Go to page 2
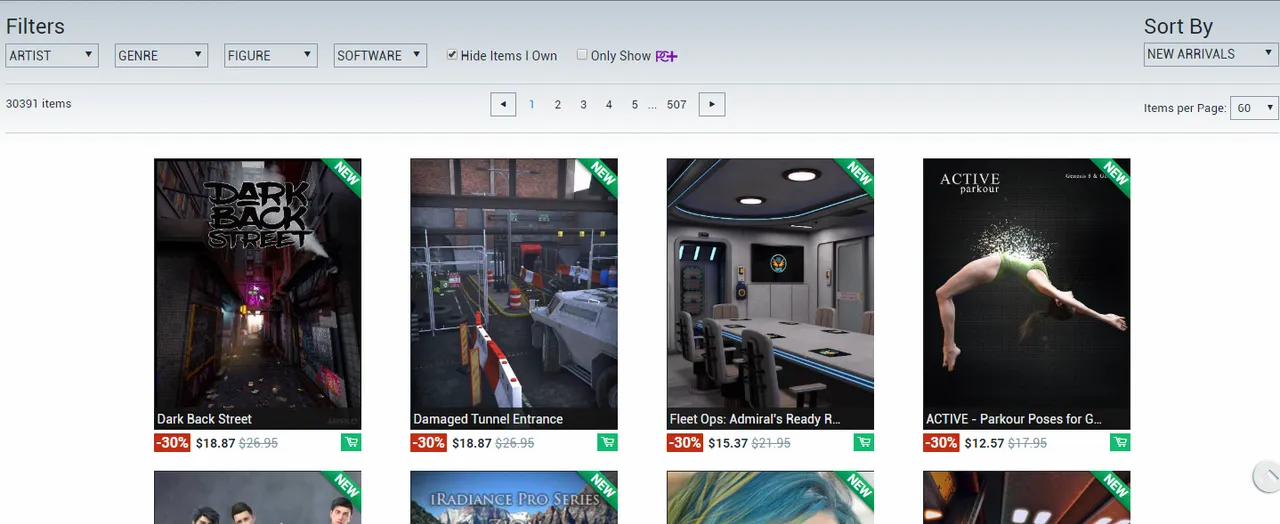The width and height of the screenshot is (1280, 524). pos(558,104)
